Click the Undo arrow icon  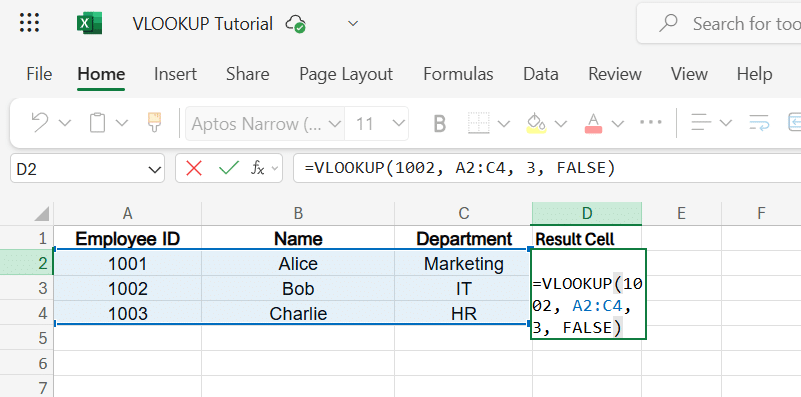pos(40,123)
